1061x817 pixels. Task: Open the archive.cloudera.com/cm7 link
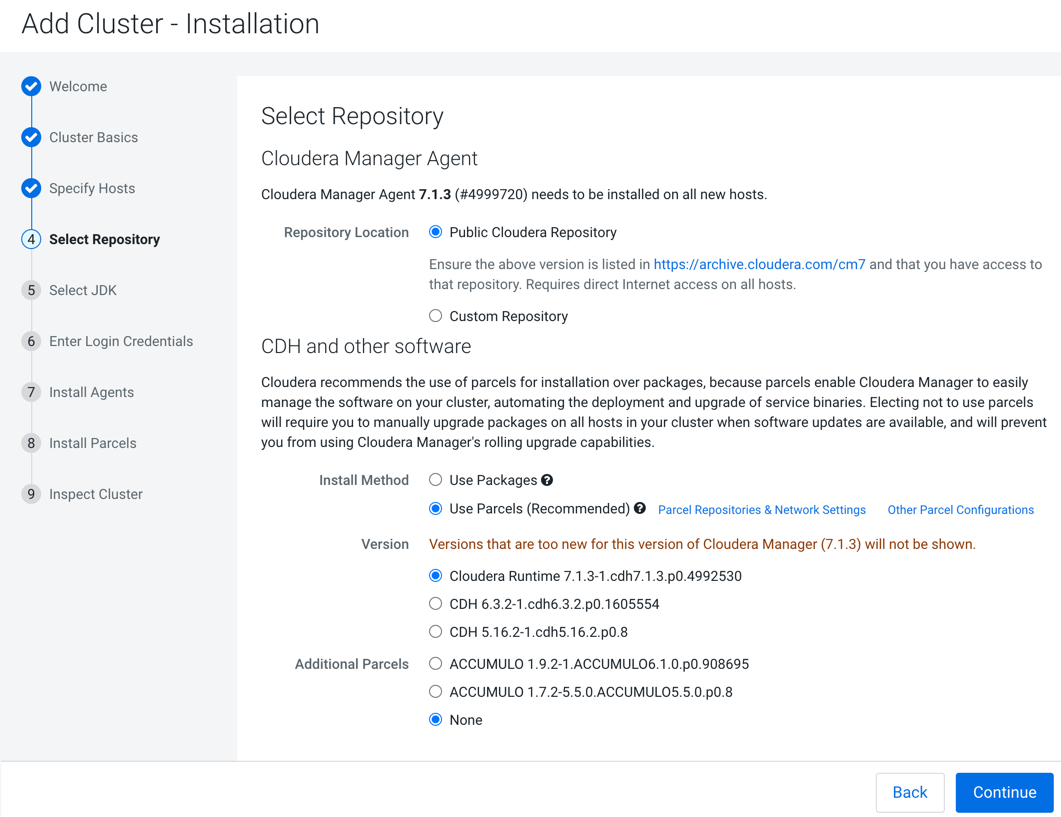(759, 265)
